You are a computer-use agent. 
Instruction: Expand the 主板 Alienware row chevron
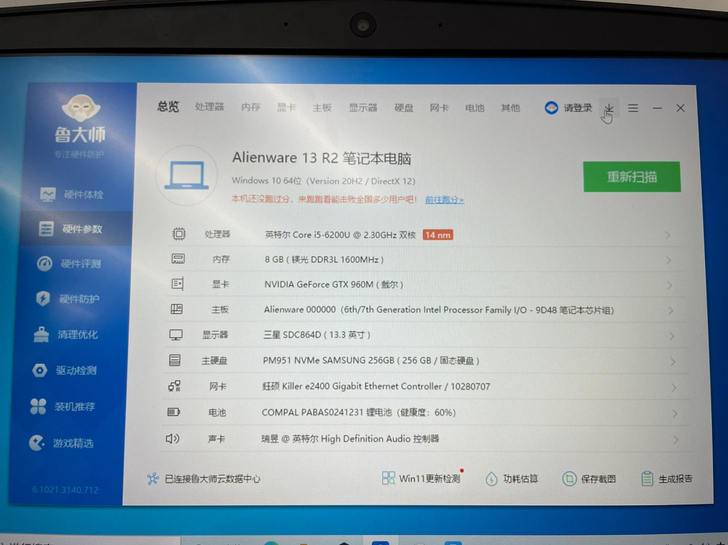(671, 310)
